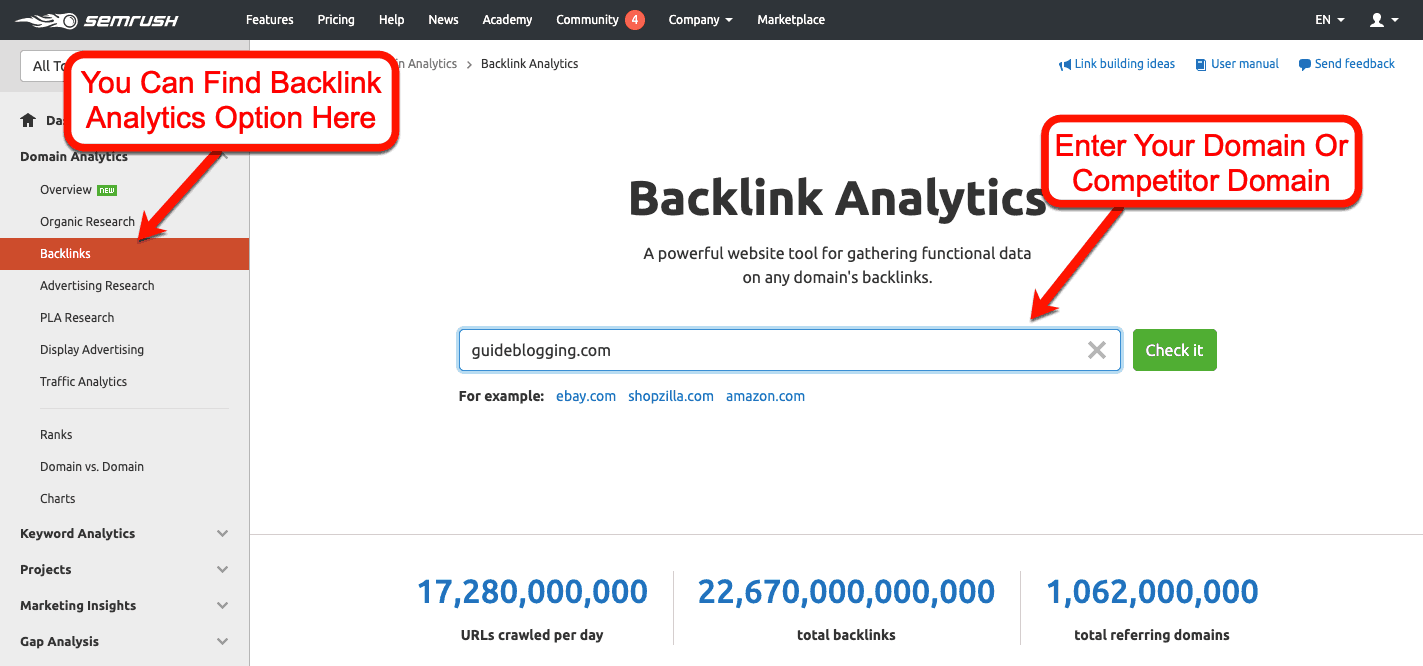Viewport: 1423px width, 666px height.
Task: Open Marketplace in the top menu
Action: 791,20
